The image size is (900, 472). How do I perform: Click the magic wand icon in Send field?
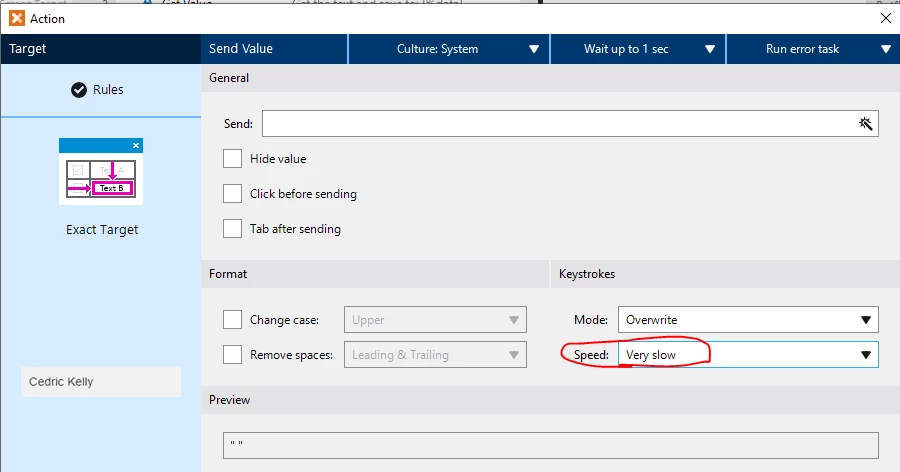tap(865, 123)
